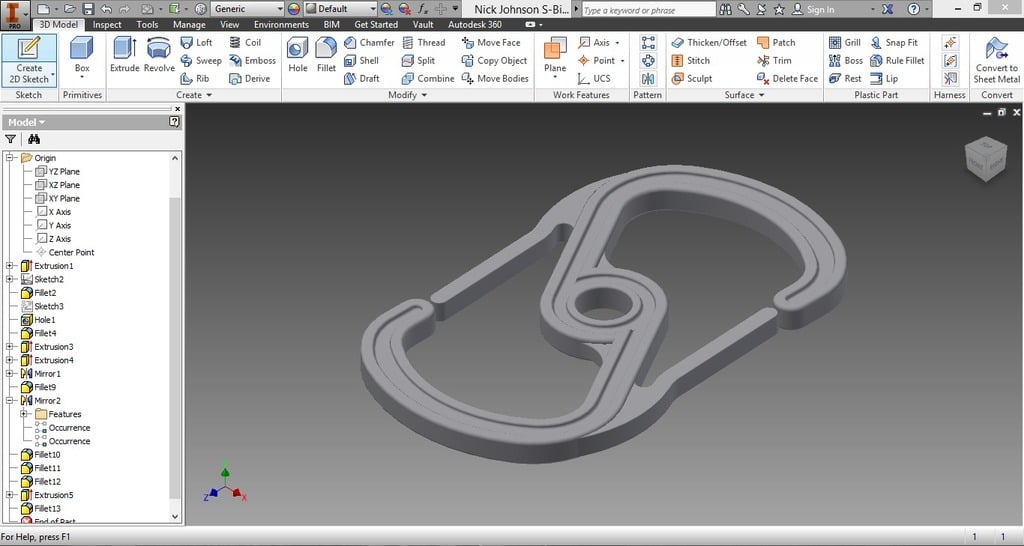
Task: Switch to the Tools ribbon tab
Action: [147, 24]
